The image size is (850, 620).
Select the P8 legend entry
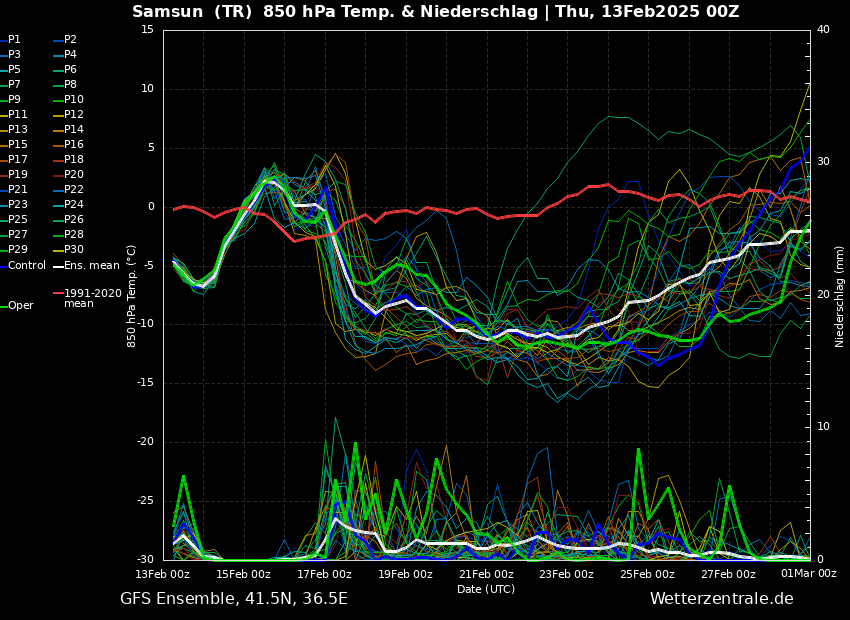(x=66, y=85)
